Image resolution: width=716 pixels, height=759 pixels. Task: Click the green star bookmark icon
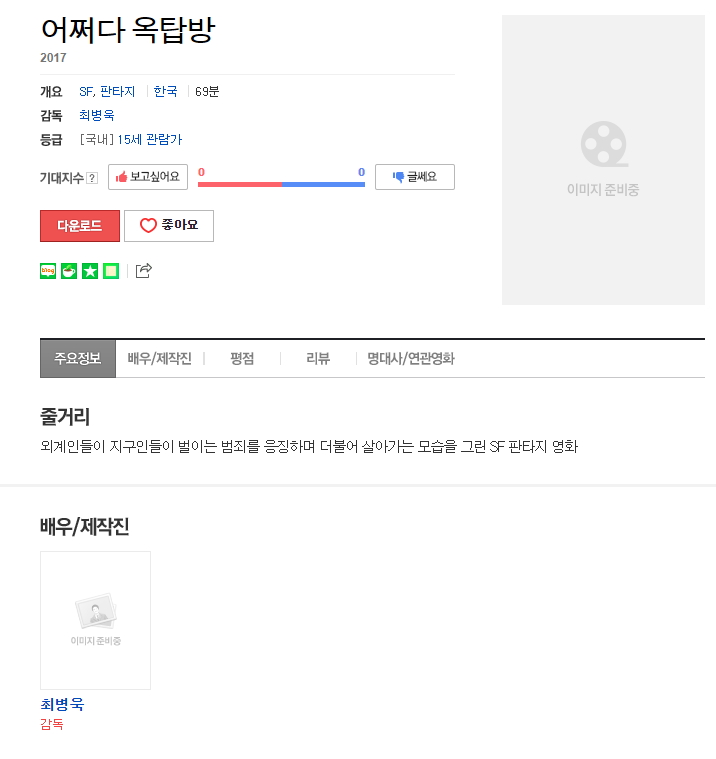(90, 271)
